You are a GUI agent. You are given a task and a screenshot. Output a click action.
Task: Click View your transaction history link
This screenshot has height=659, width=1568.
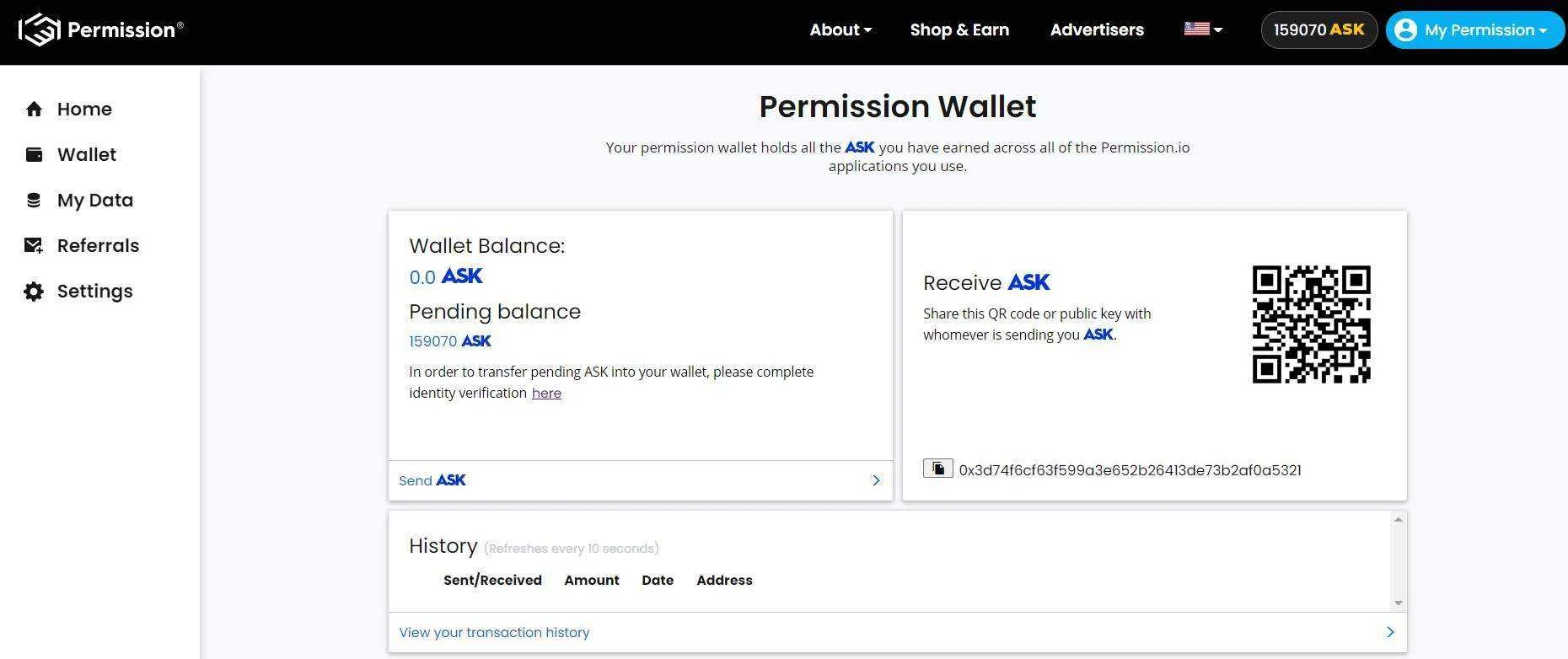(x=494, y=632)
